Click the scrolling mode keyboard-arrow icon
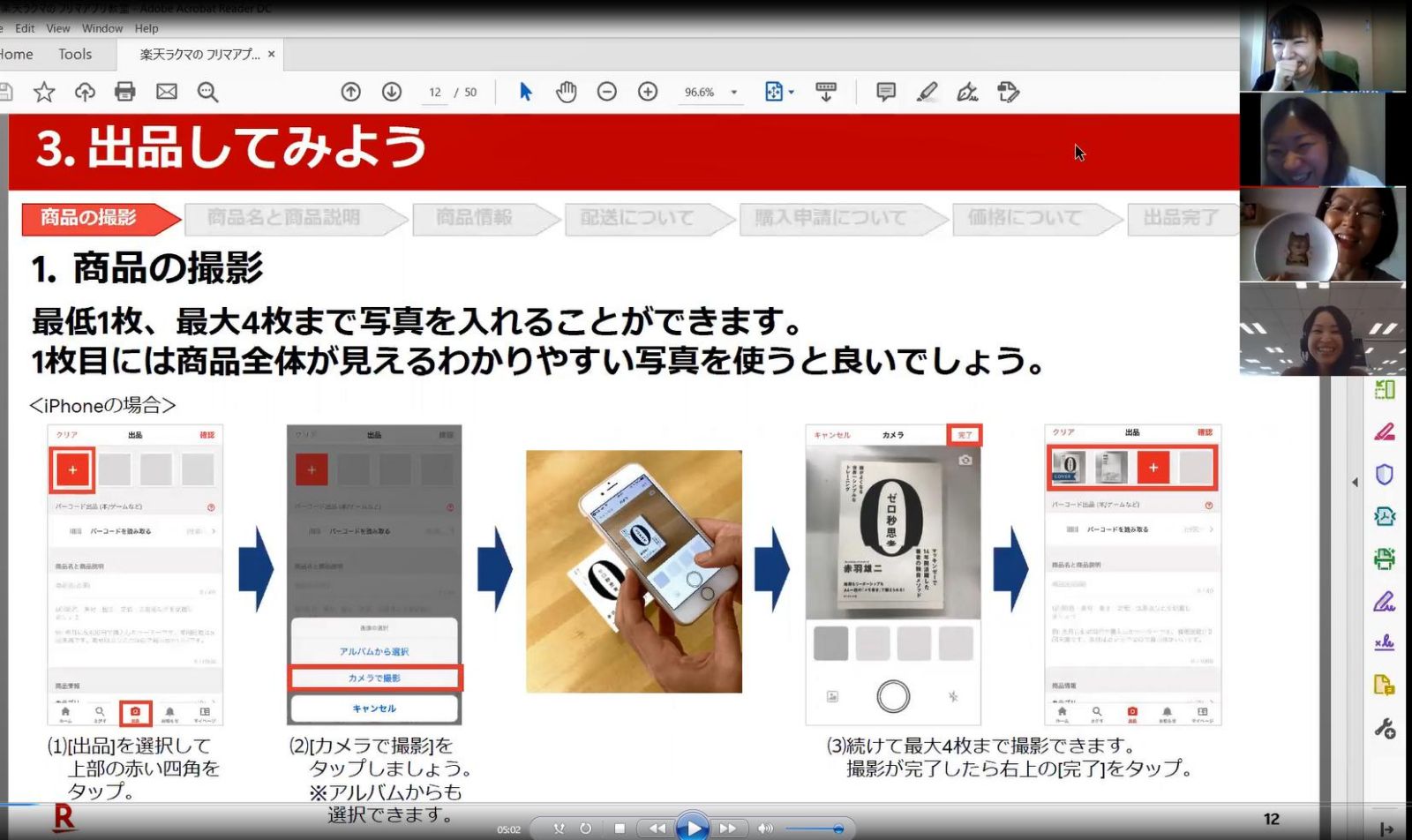Screen dimensions: 1412x840 click(826, 92)
